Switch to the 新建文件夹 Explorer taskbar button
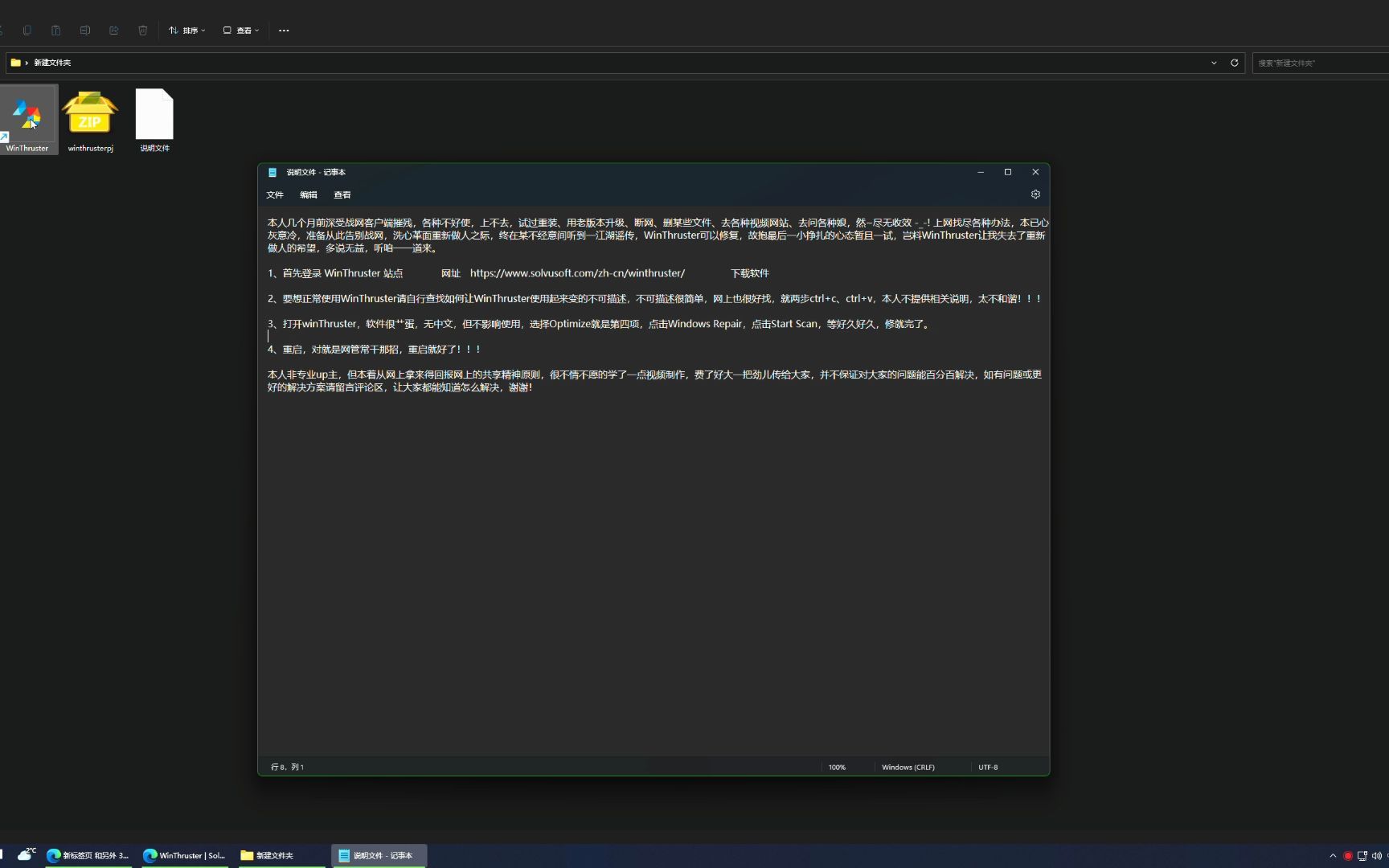 coord(281,856)
